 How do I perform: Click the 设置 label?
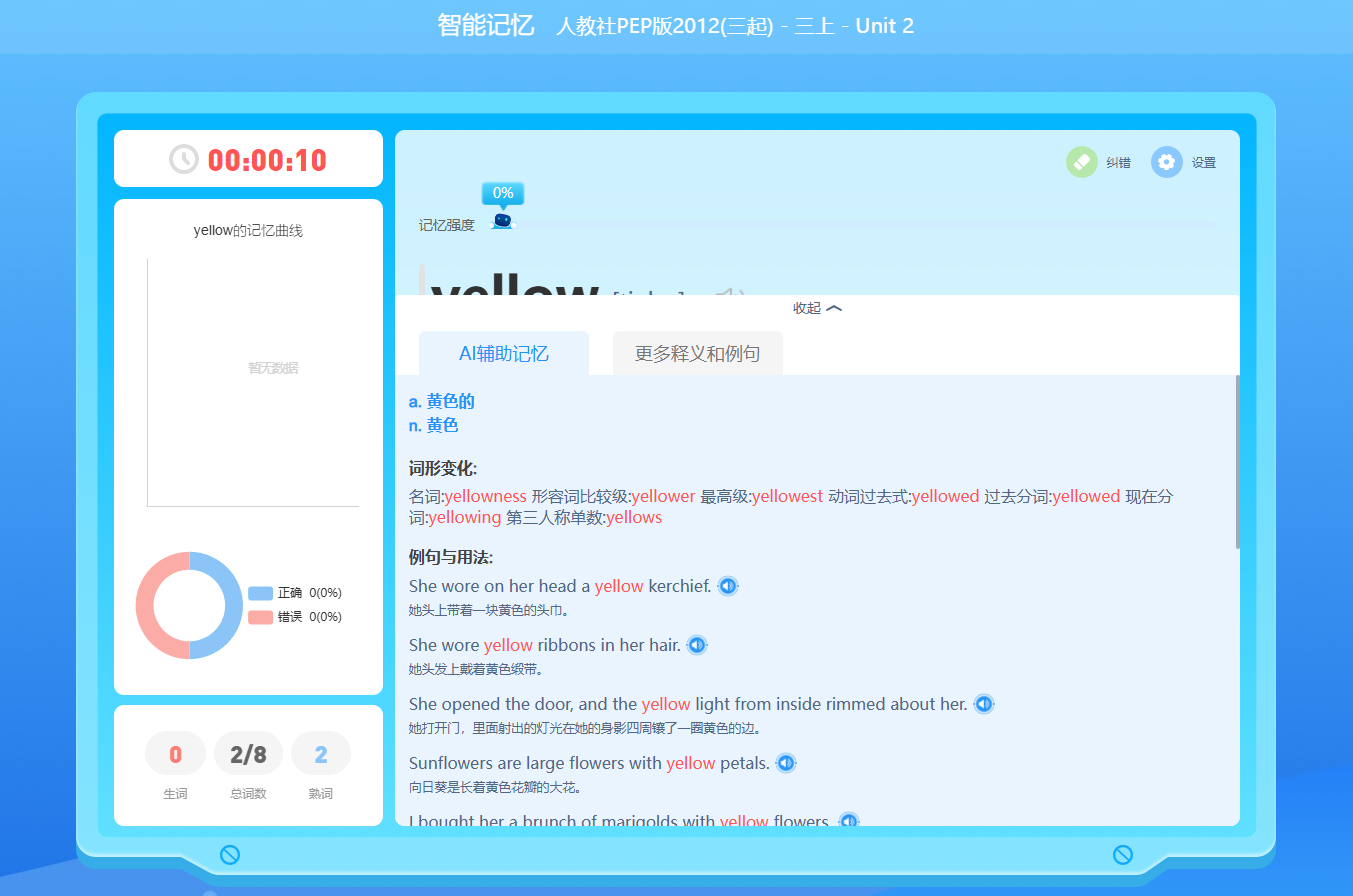tap(1204, 163)
